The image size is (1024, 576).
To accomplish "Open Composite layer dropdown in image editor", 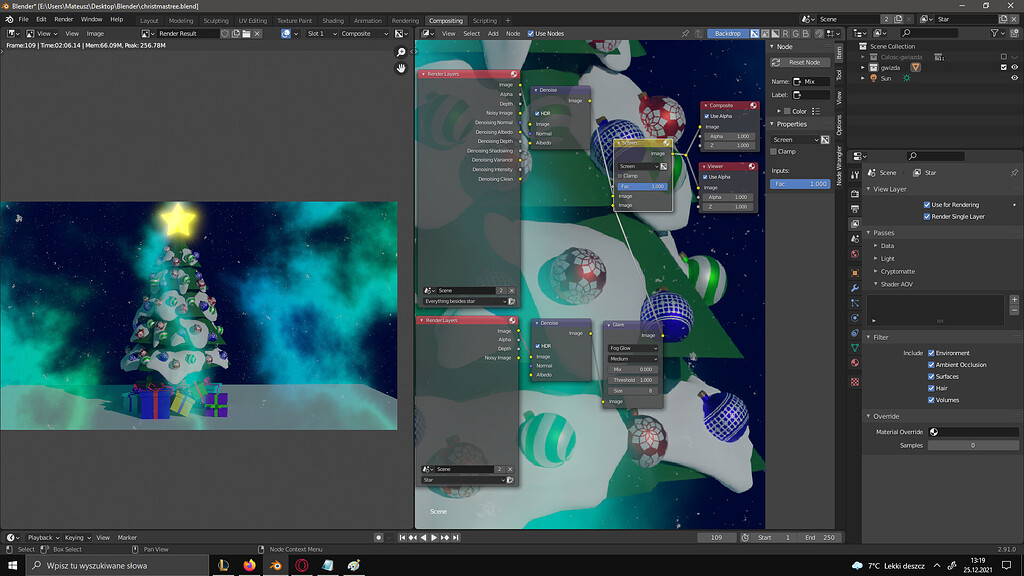I will point(364,33).
